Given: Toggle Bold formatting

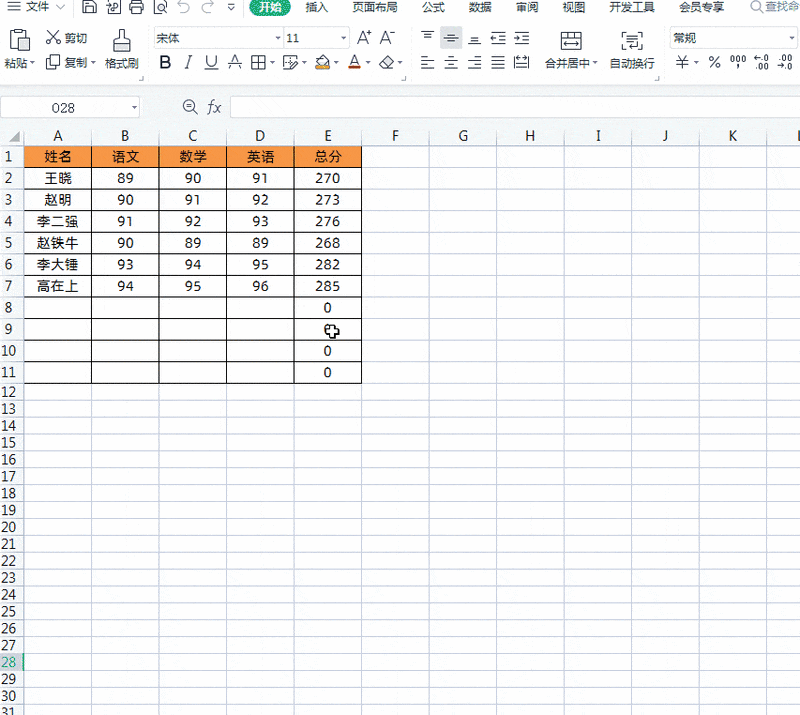Looking at the screenshot, I should pos(165,62).
